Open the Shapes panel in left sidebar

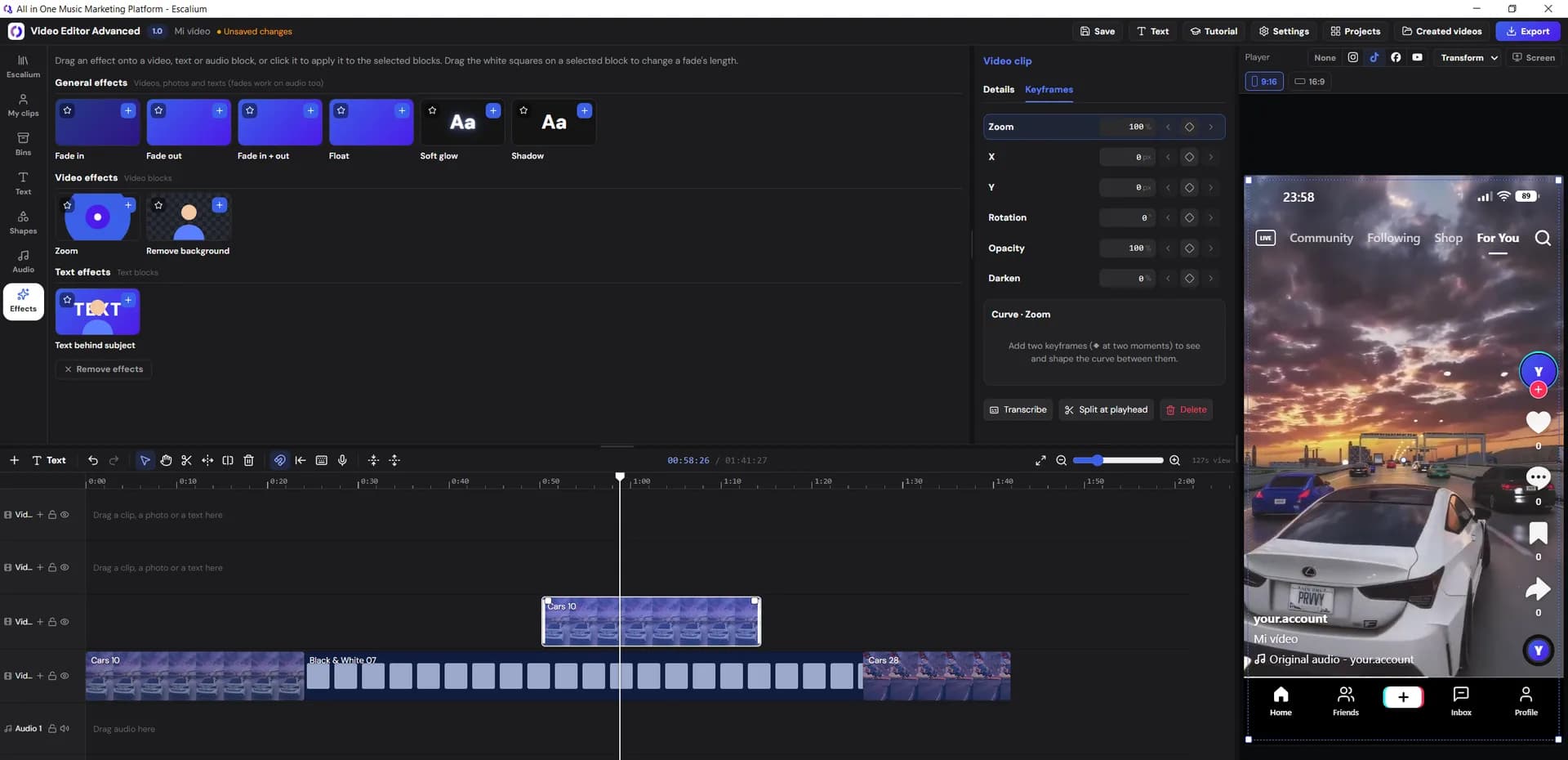23,222
